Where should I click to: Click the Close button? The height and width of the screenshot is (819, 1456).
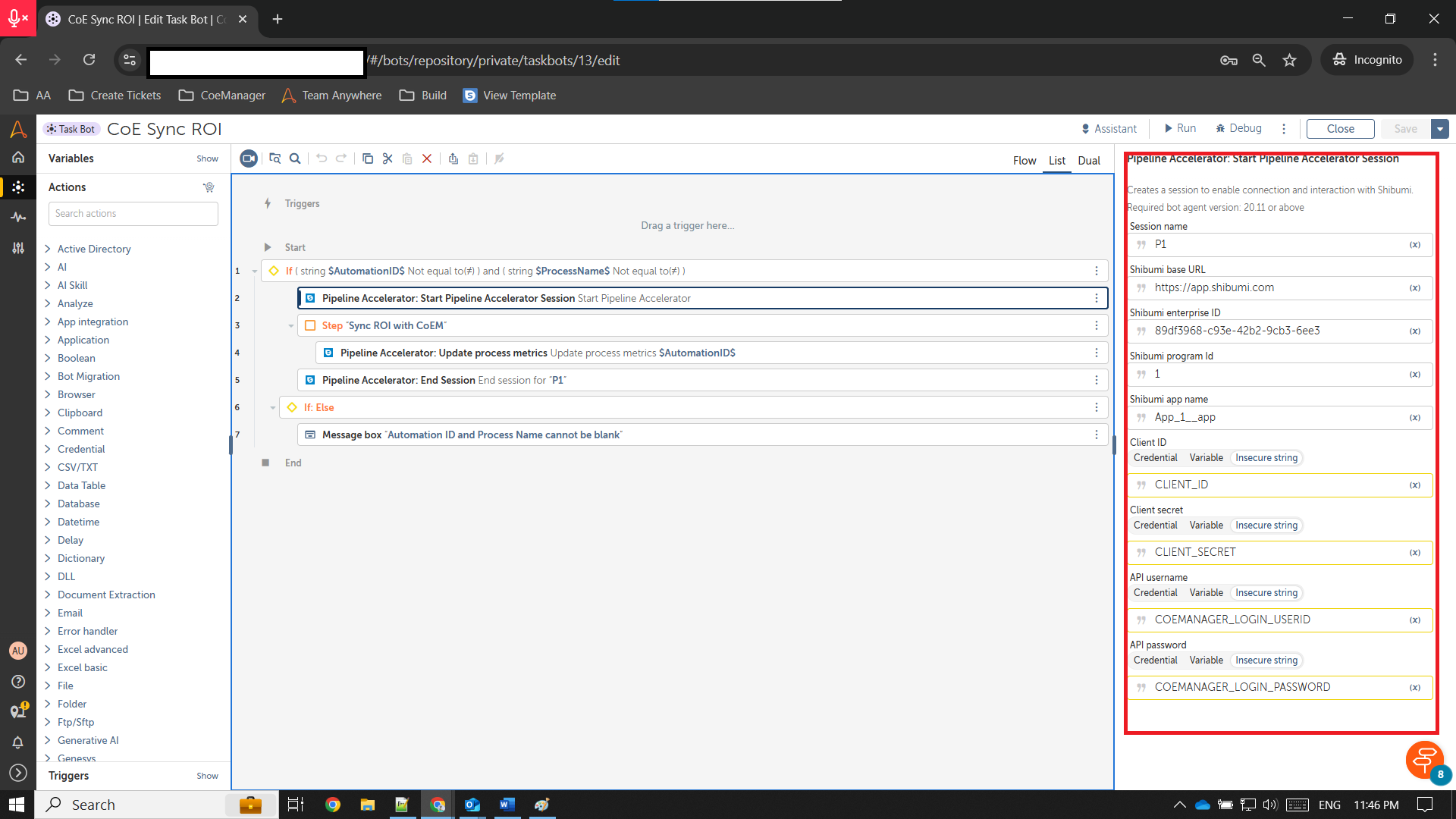[1340, 129]
